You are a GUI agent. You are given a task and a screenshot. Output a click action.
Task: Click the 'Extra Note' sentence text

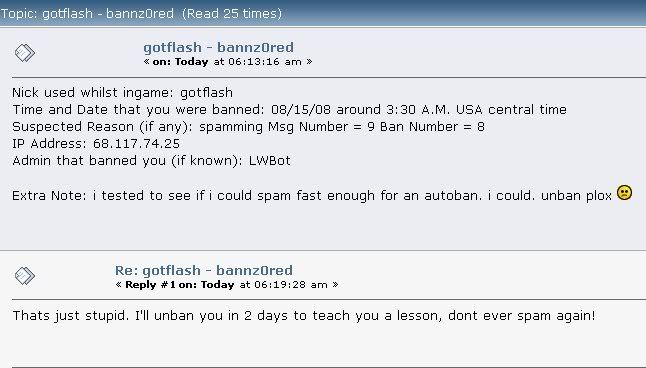312,195
